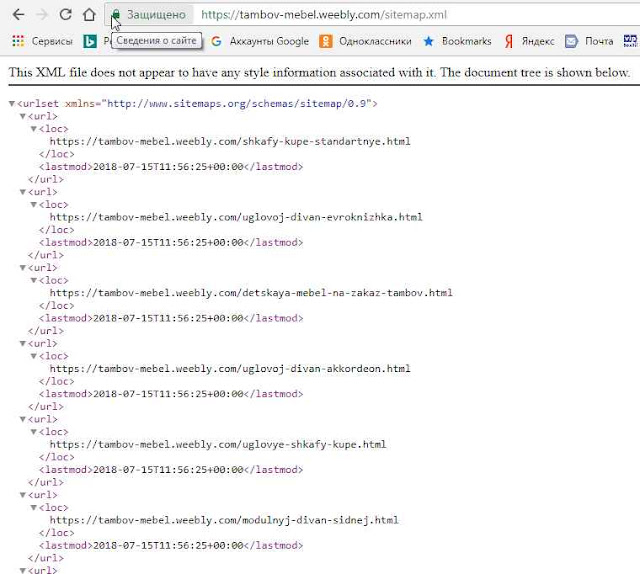Open the Почта bookmark
This screenshot has width=640, height=574.
tap(589, 41)
